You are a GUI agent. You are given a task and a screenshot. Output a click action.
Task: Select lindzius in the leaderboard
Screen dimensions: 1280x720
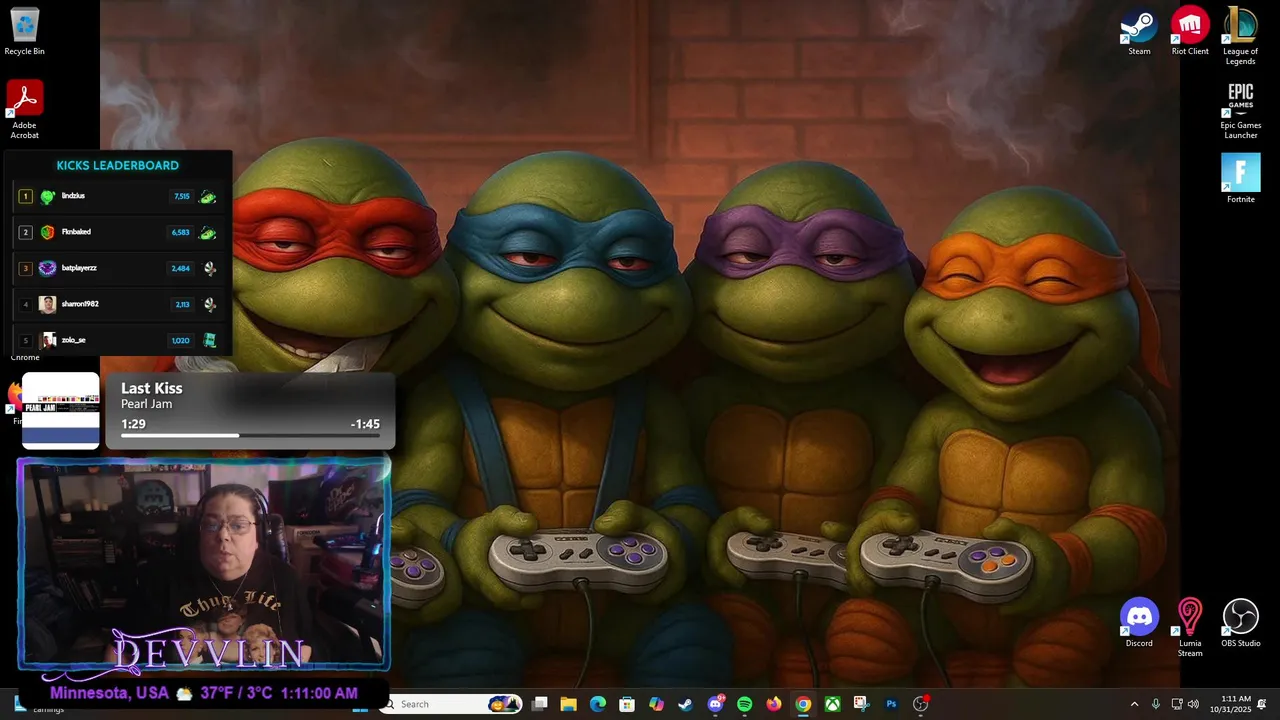(x=73, y=196)
